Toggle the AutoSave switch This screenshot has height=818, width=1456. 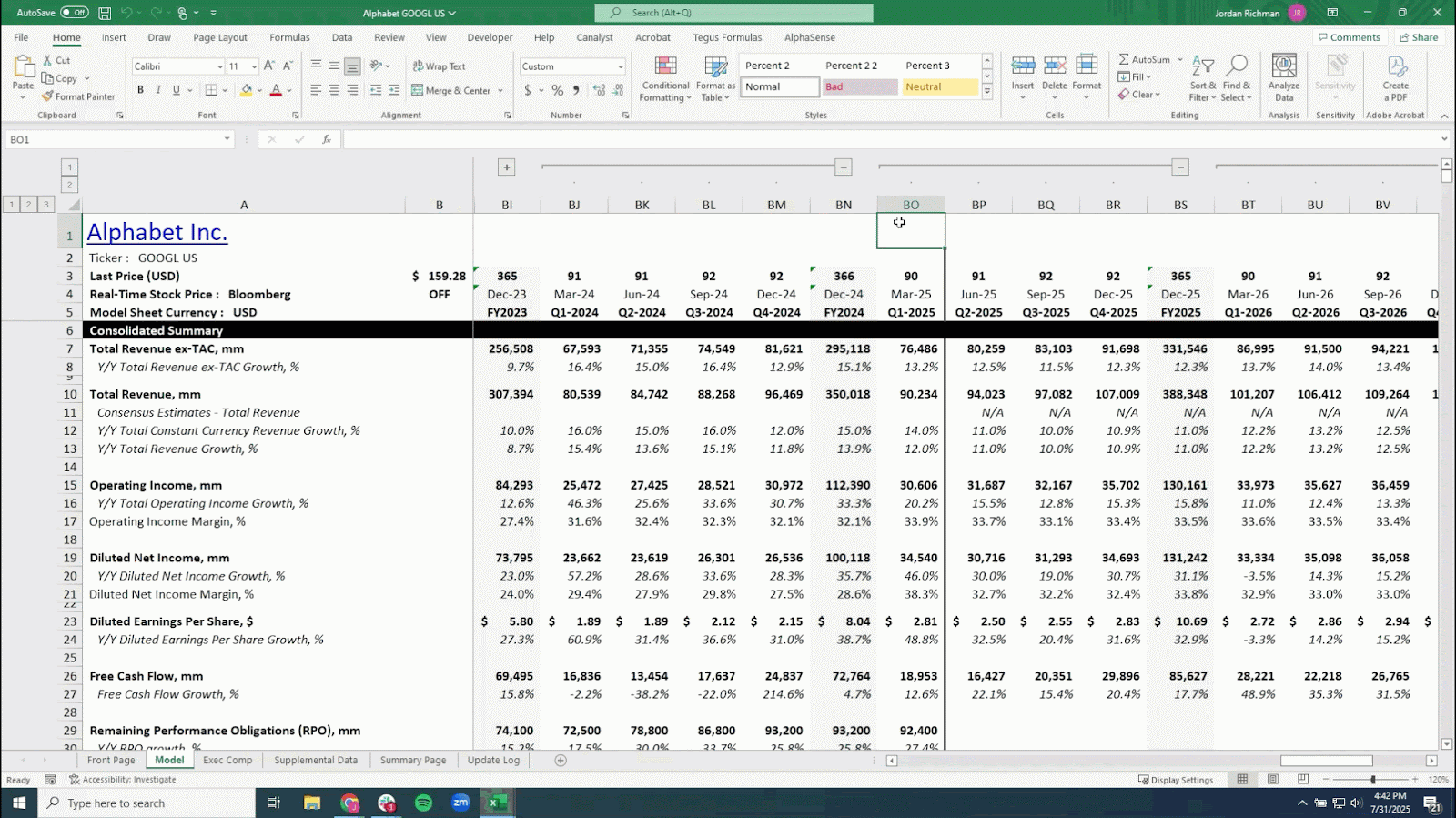click(x=74, y=13)
